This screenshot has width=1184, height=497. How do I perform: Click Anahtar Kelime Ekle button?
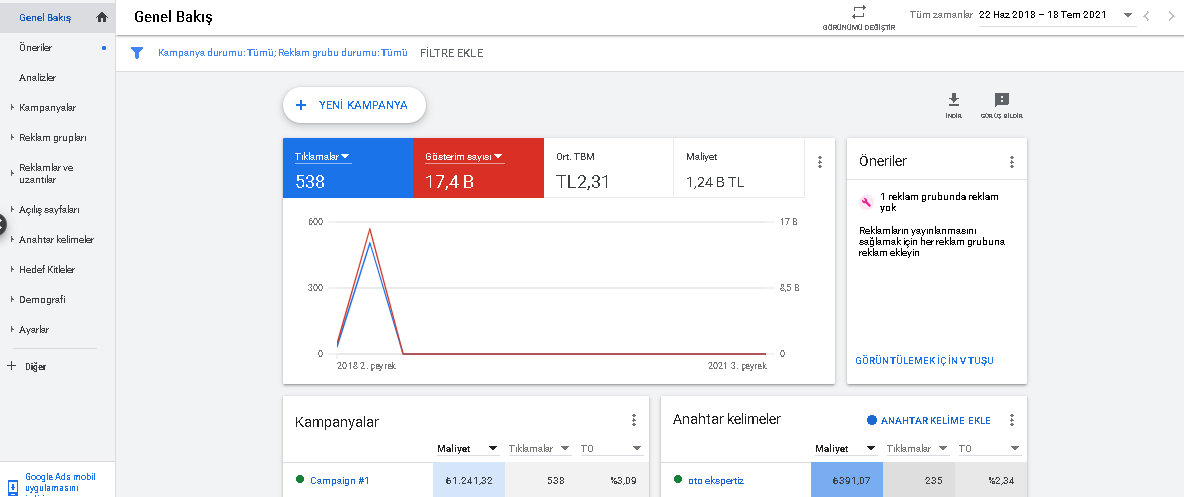pyautogui.click(x=929, y=421)
